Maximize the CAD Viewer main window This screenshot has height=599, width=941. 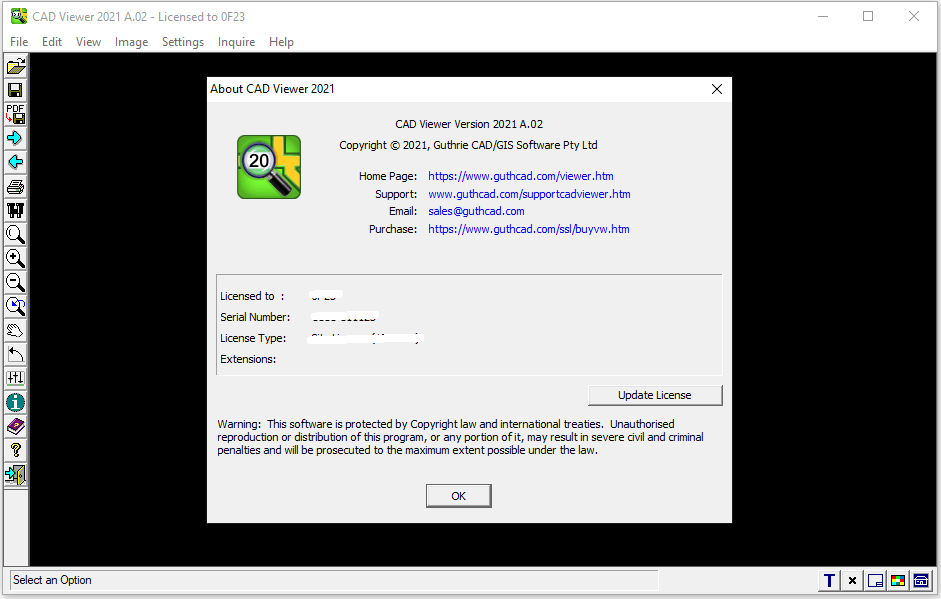tap(868, 16)
